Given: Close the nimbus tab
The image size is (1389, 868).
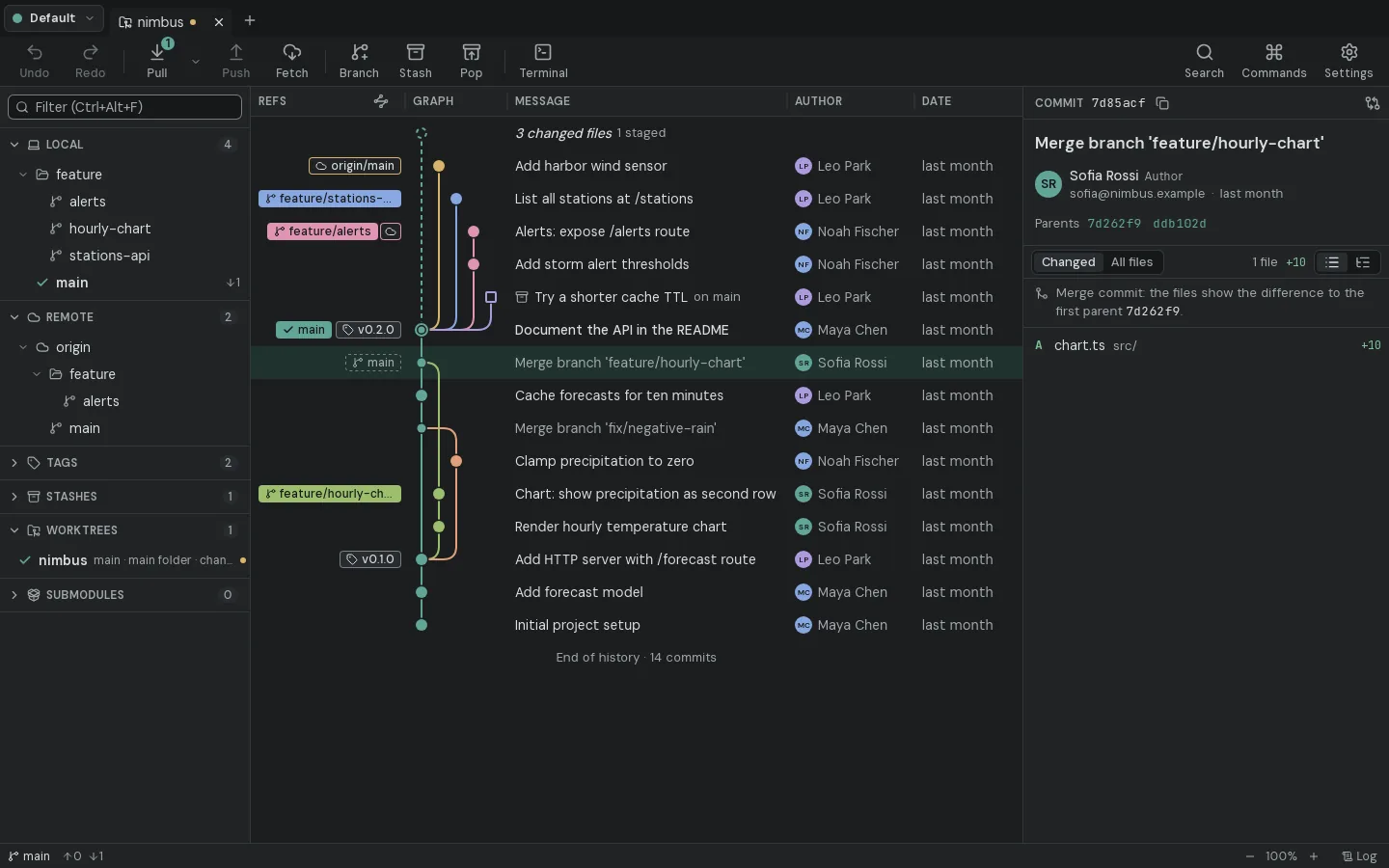Looking at the screenshot, I should [219, 21].
